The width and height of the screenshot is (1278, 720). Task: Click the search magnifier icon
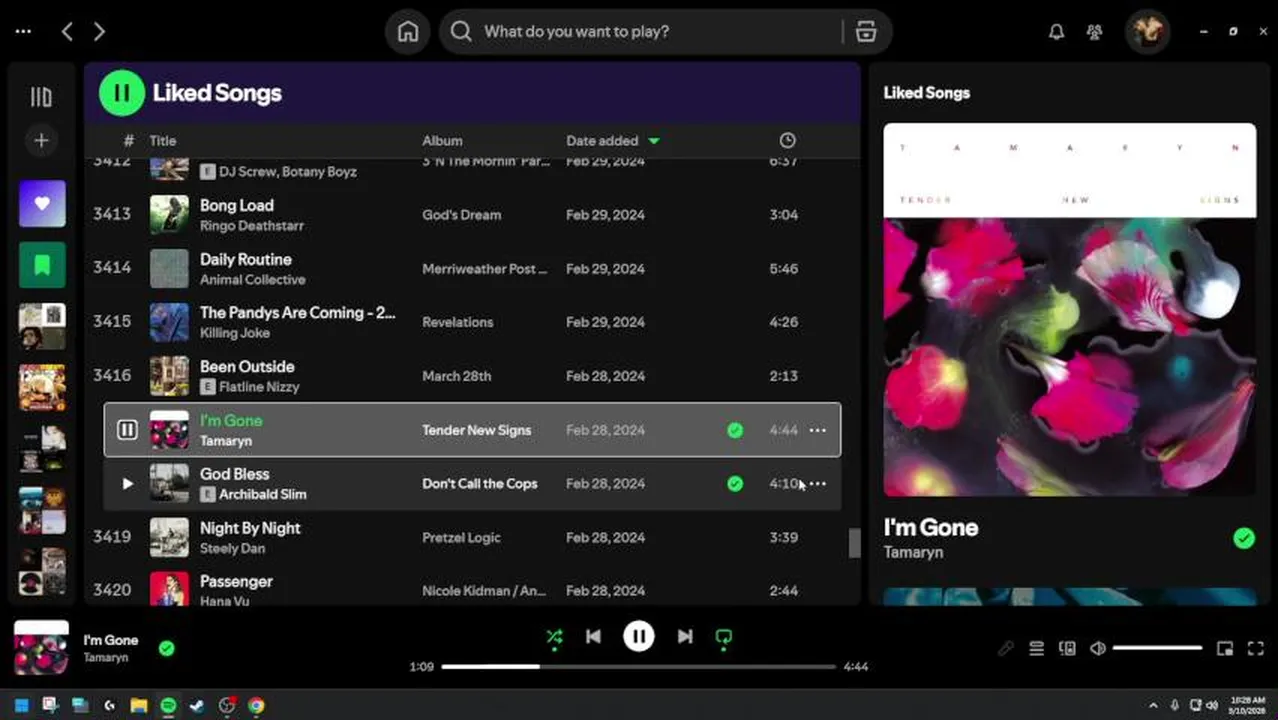coord(461,31)
